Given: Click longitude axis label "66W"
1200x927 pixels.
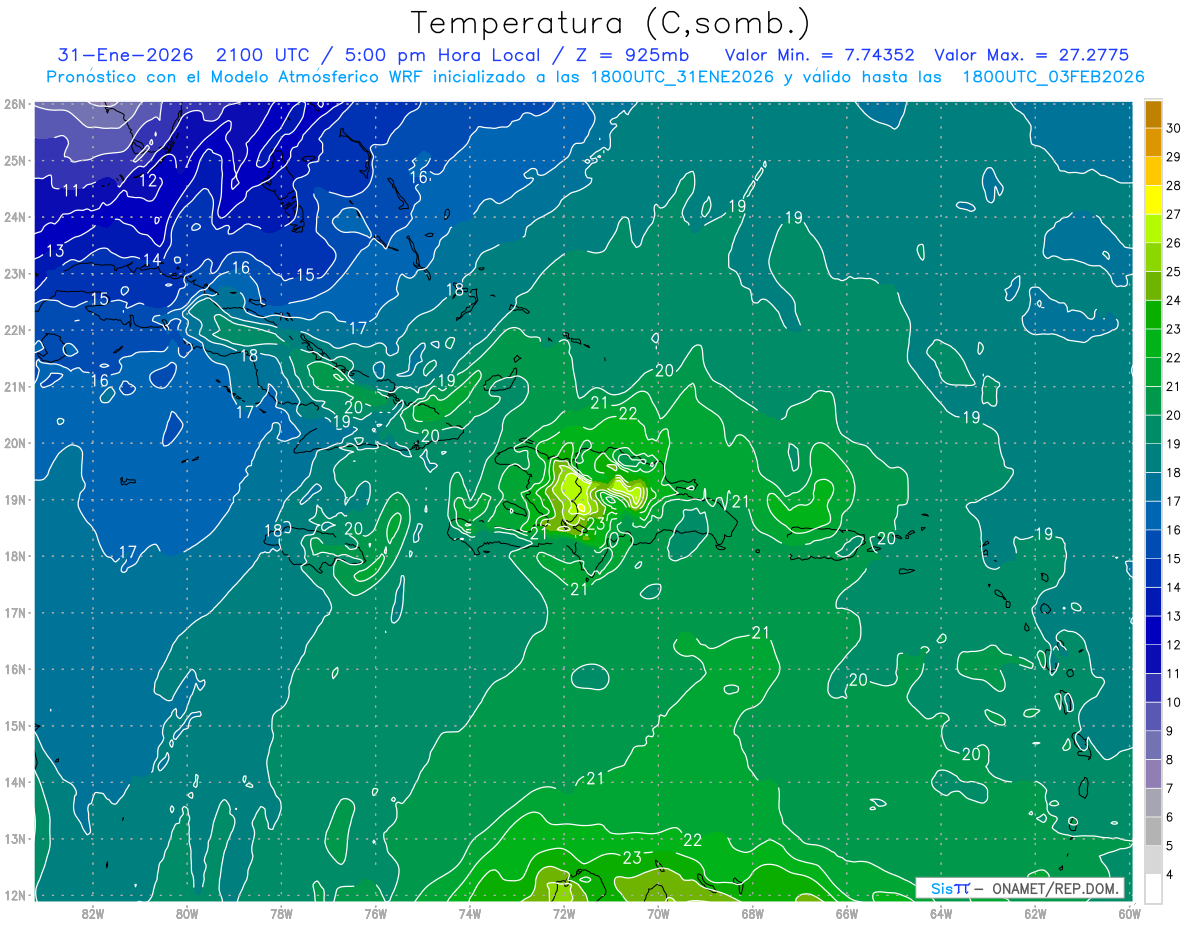Looking at the screenshot, I should tap(847, 913).
